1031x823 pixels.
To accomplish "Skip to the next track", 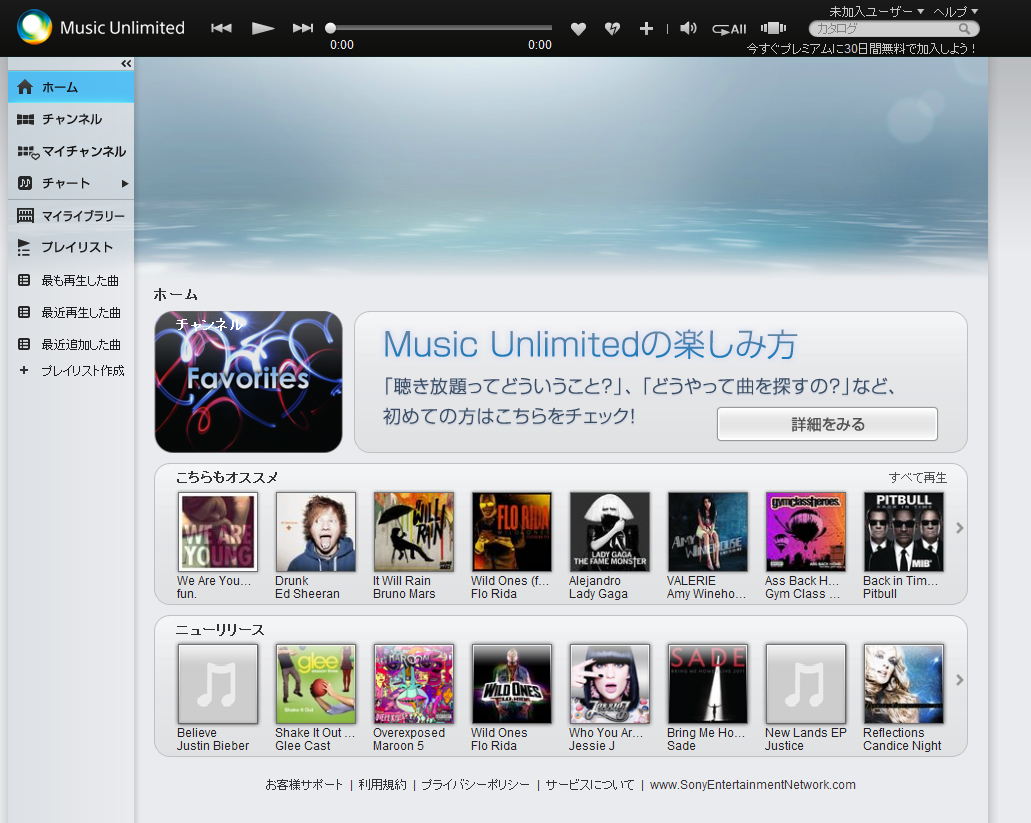I will click(x=302, y=28).
